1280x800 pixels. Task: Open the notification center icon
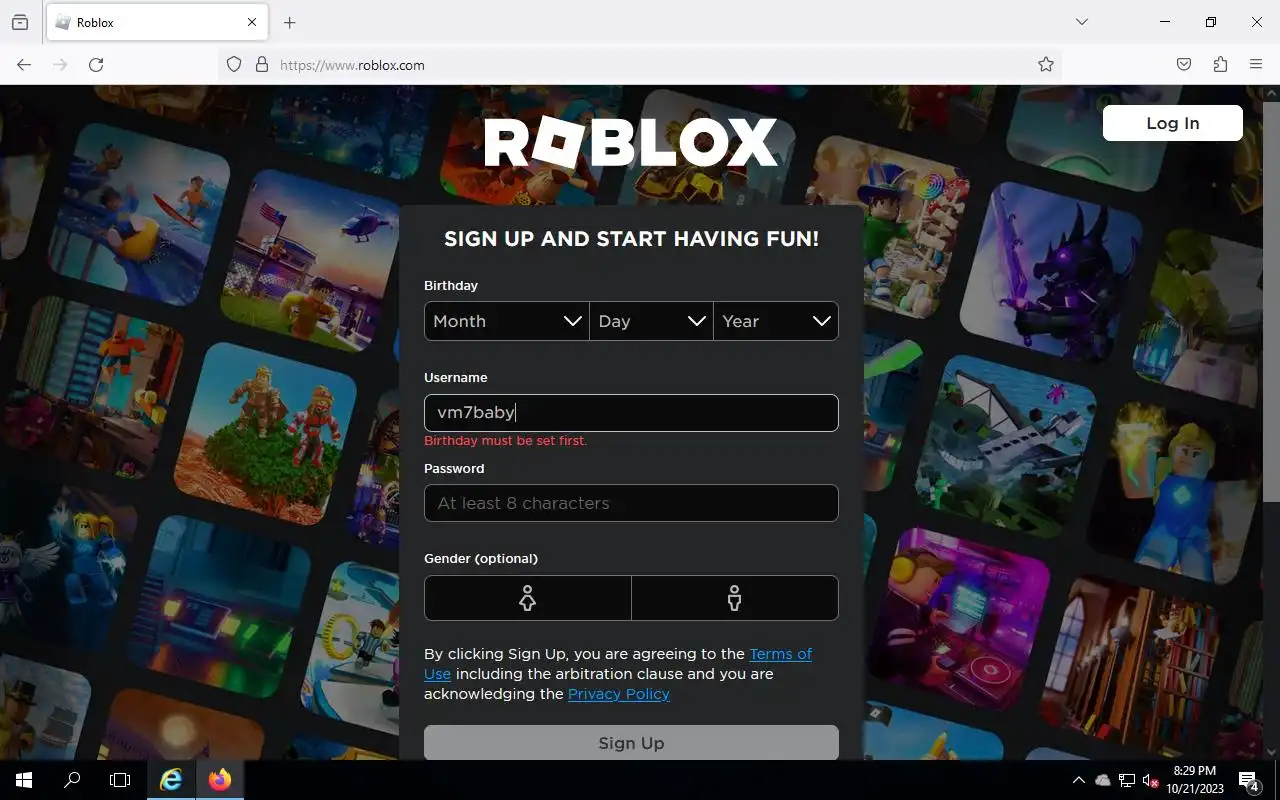coord(1248,780)
